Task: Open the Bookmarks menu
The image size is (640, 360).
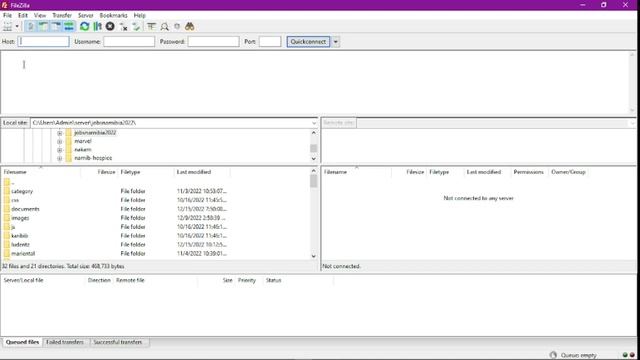Action: (x=113, y=15)
